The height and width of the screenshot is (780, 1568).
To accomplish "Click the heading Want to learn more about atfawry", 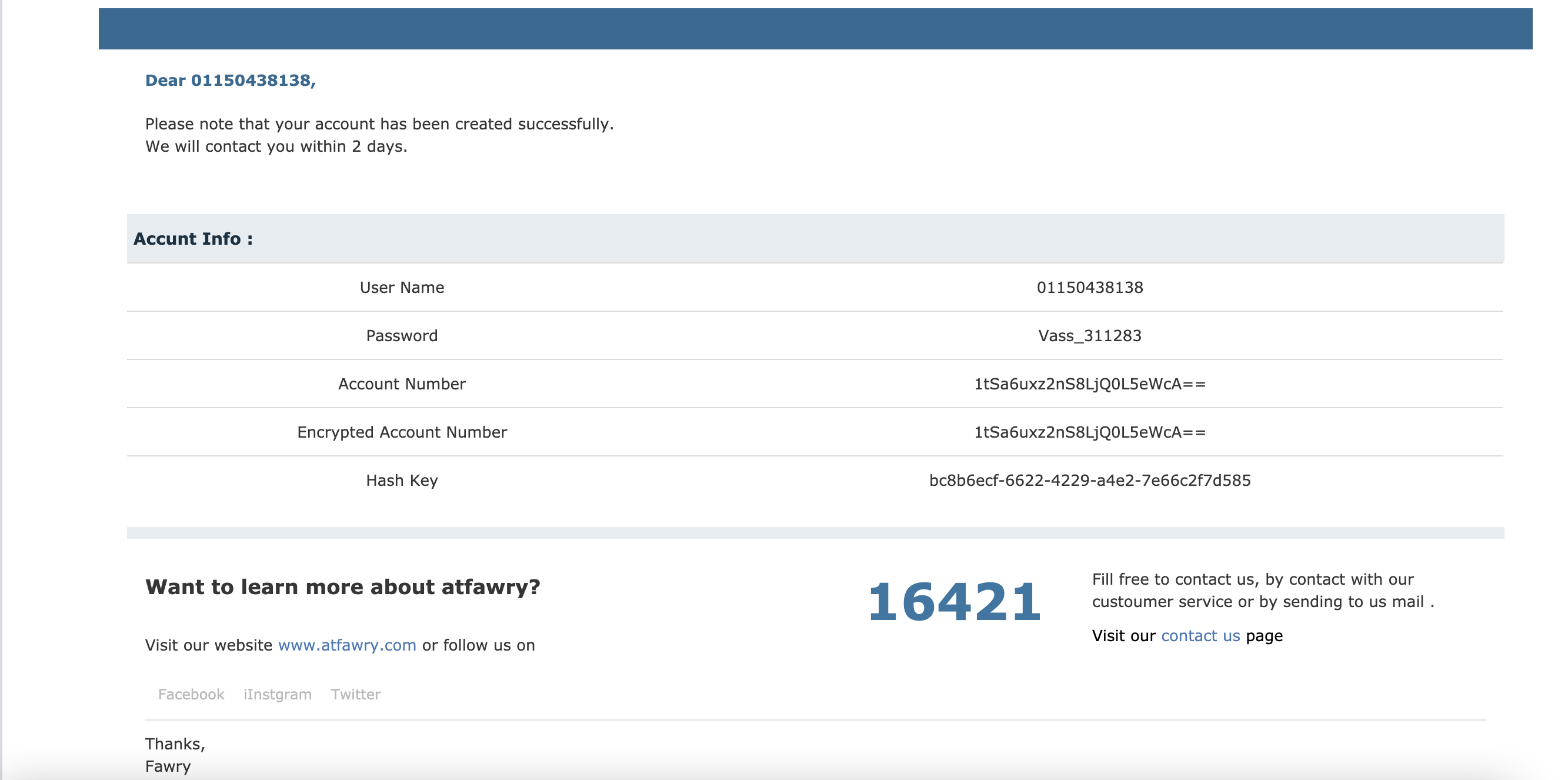I will point(343,587).
